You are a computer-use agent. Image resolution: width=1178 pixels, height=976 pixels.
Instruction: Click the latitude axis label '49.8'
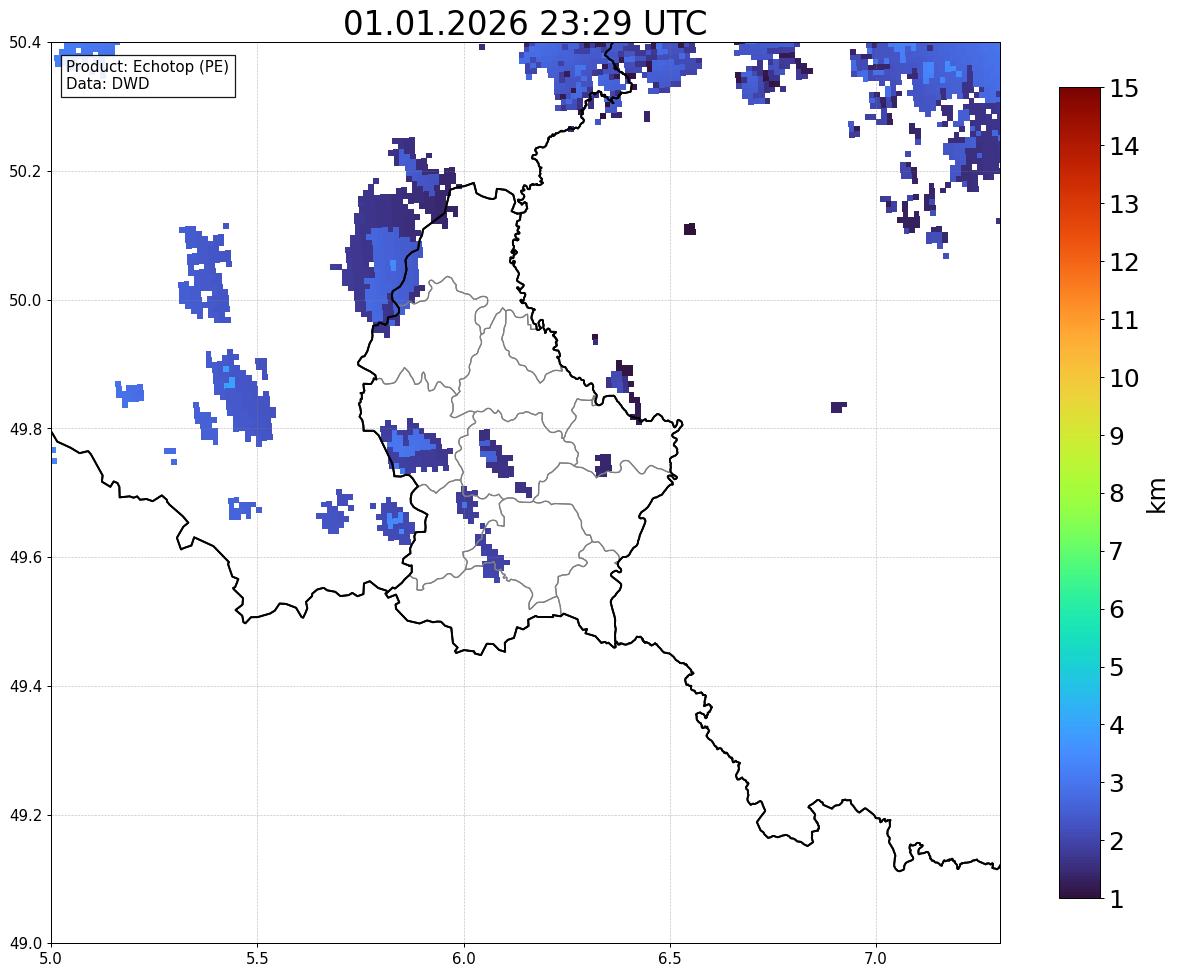(x=25, y=429)
